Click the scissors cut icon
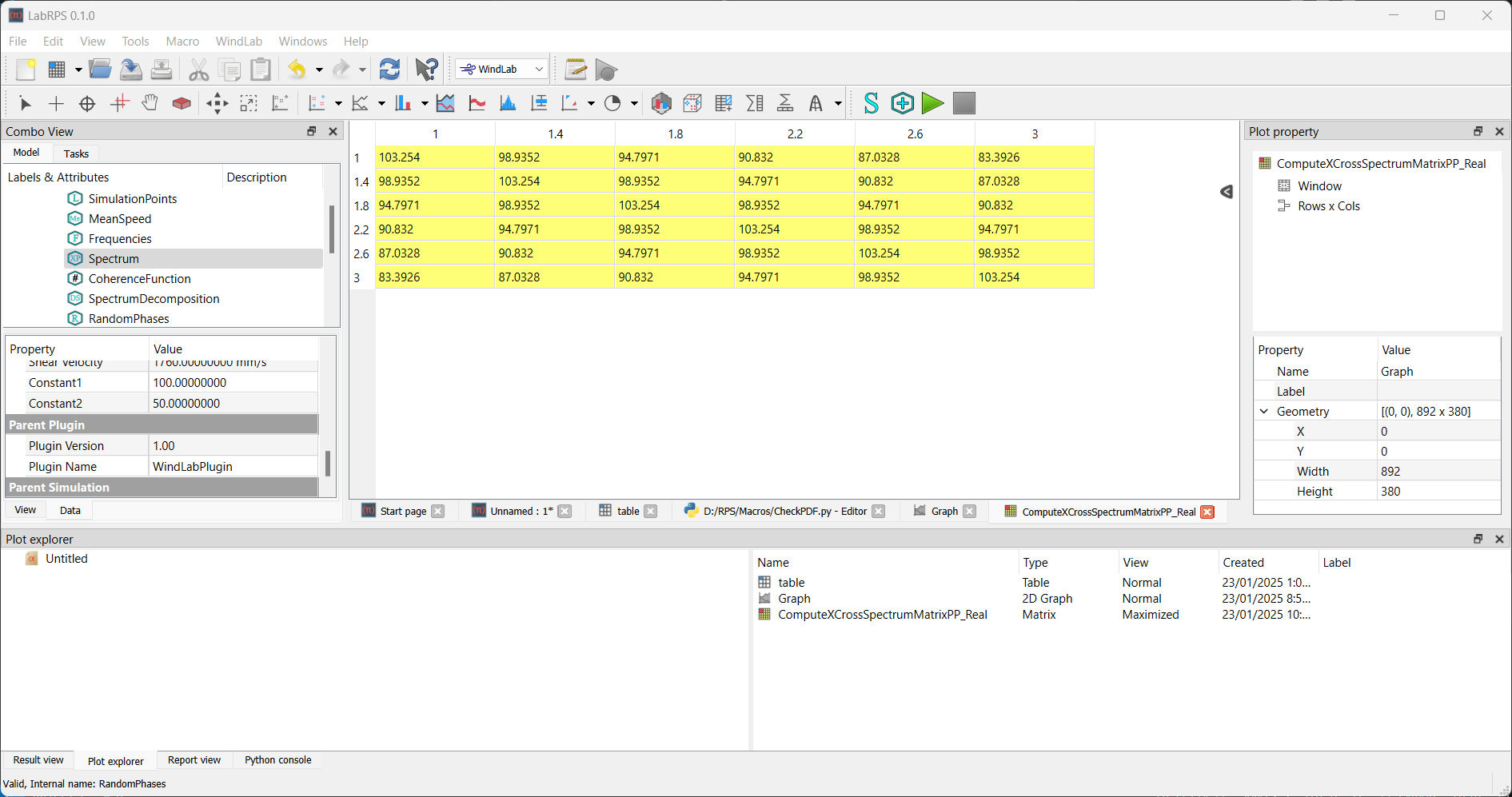Viewport: 1512px width, 797px height. [x=198, y=70]
